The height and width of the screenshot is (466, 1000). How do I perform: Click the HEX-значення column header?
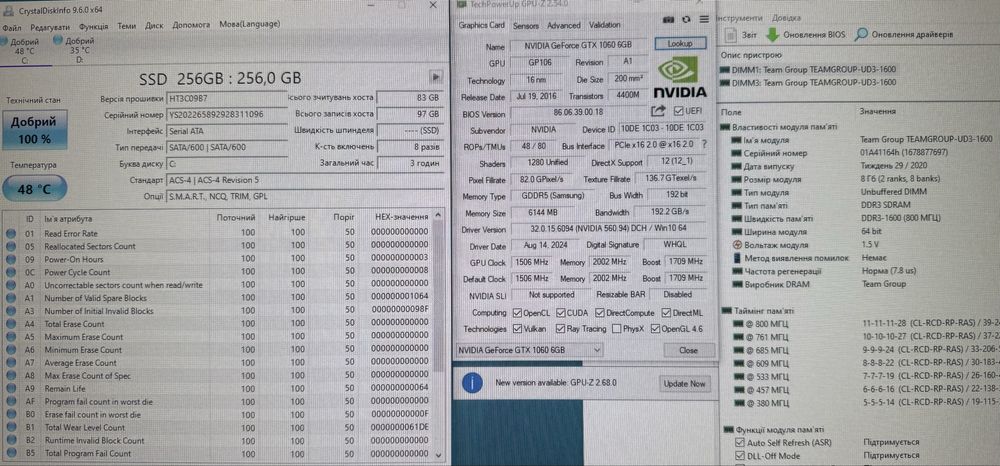click(400, 217)
